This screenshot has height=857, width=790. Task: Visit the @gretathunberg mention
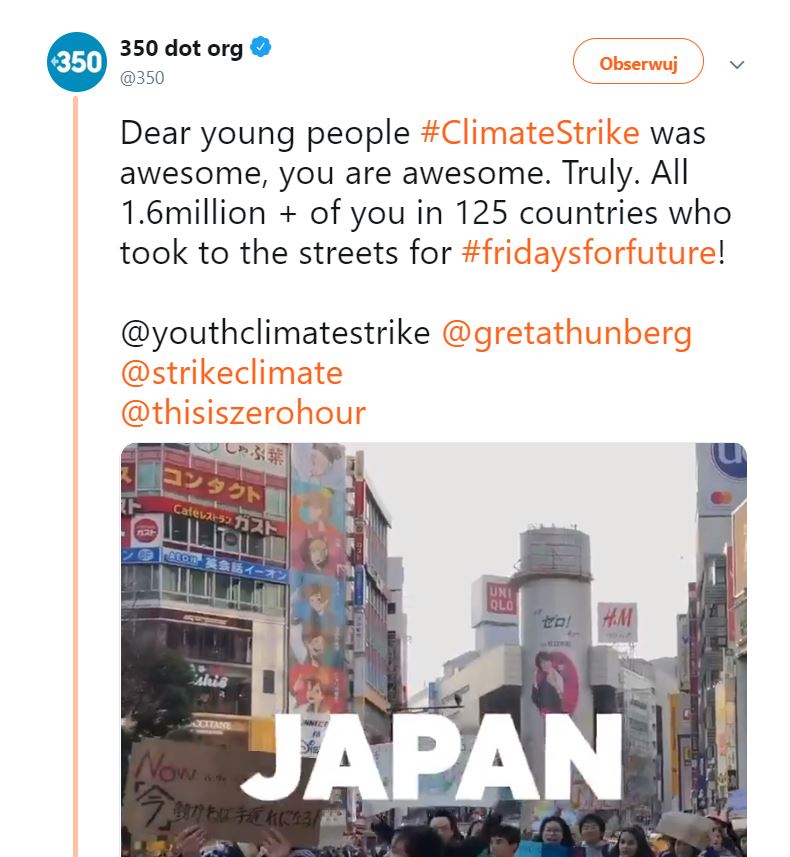point(566,333)
